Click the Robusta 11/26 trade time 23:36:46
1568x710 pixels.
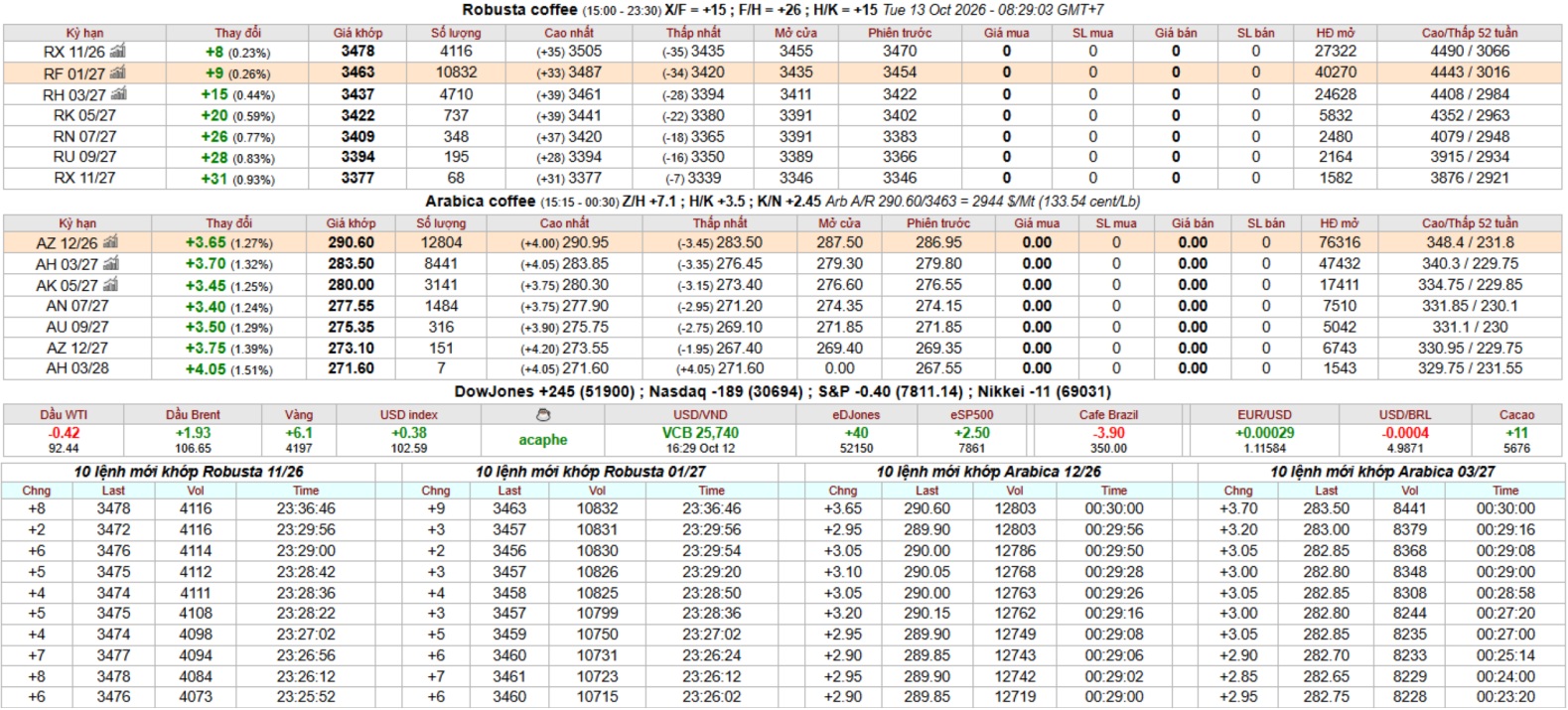(x=306, y=508)
